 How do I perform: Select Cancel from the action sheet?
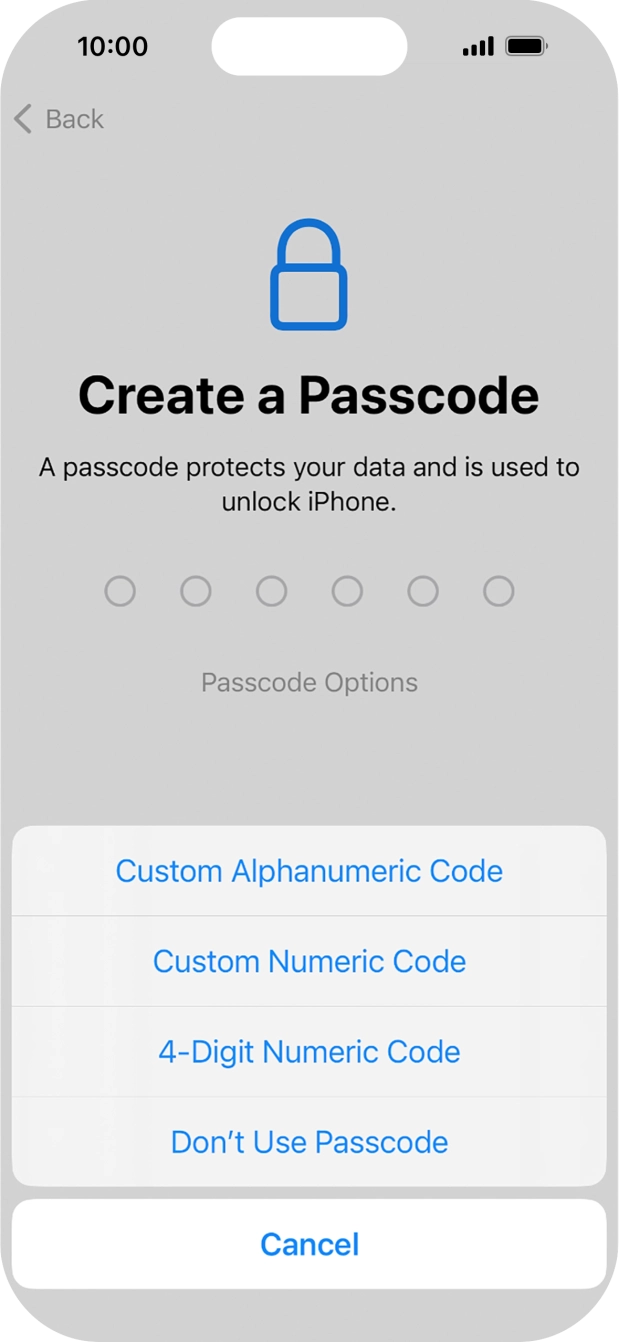(x=310, y=1244)
